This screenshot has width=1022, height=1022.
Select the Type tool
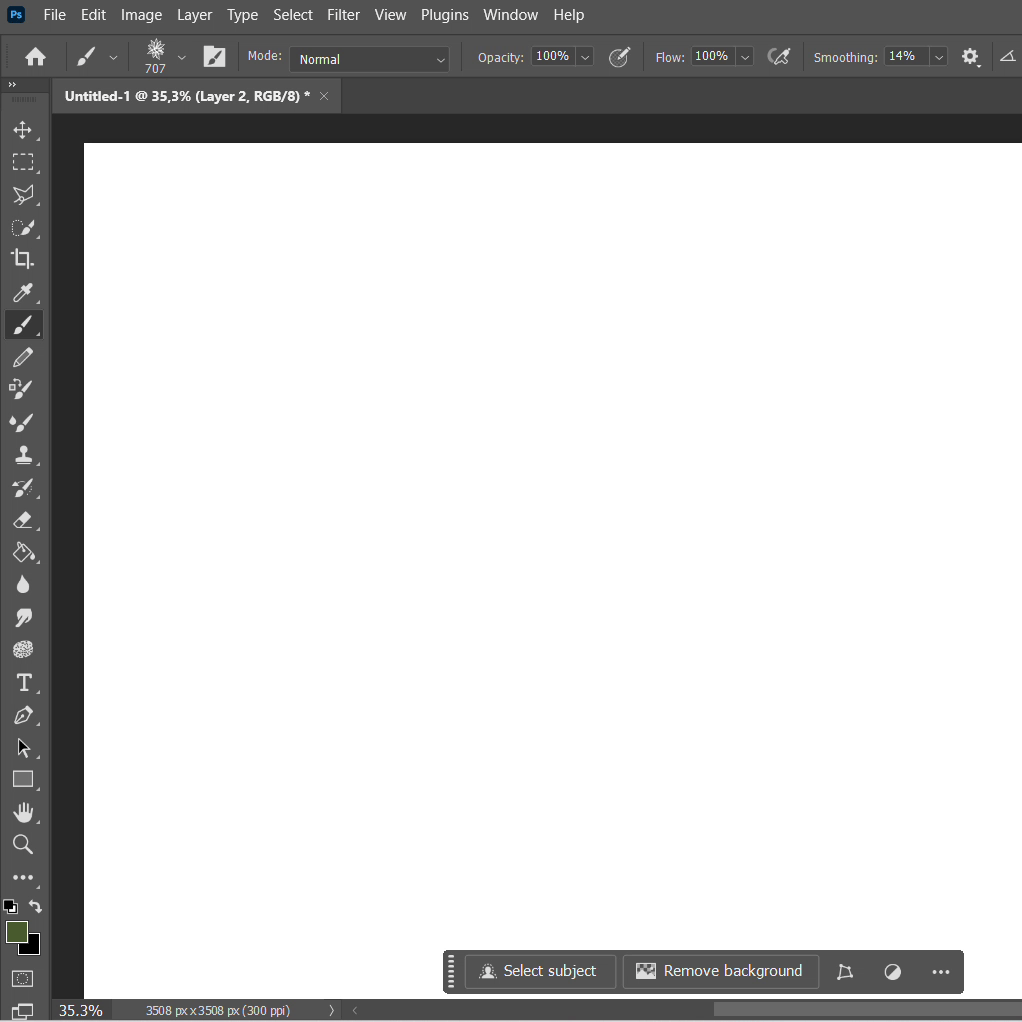(24, 683)
